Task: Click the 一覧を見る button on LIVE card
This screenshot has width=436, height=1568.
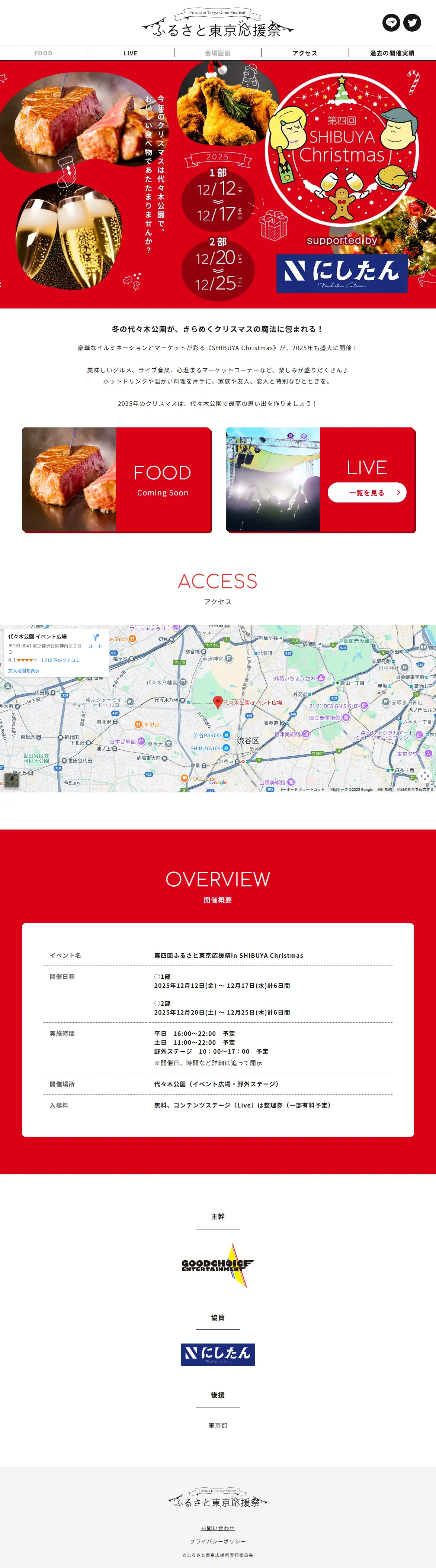Action: coord(367,492)
